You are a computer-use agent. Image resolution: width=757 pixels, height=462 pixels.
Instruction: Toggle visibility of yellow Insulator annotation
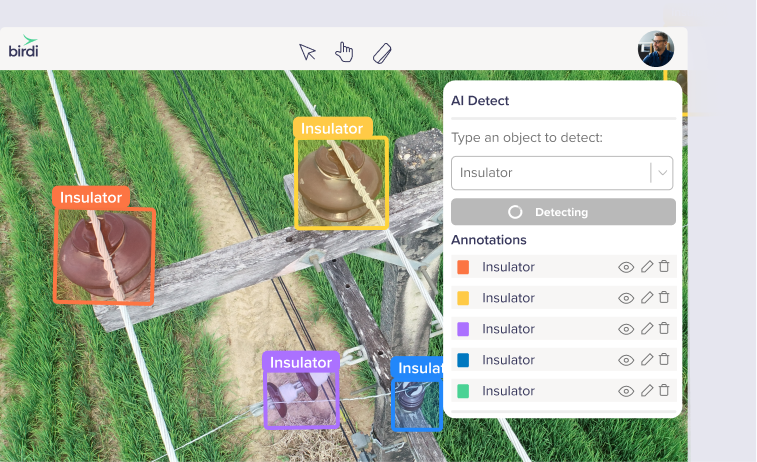click(626, 298)
